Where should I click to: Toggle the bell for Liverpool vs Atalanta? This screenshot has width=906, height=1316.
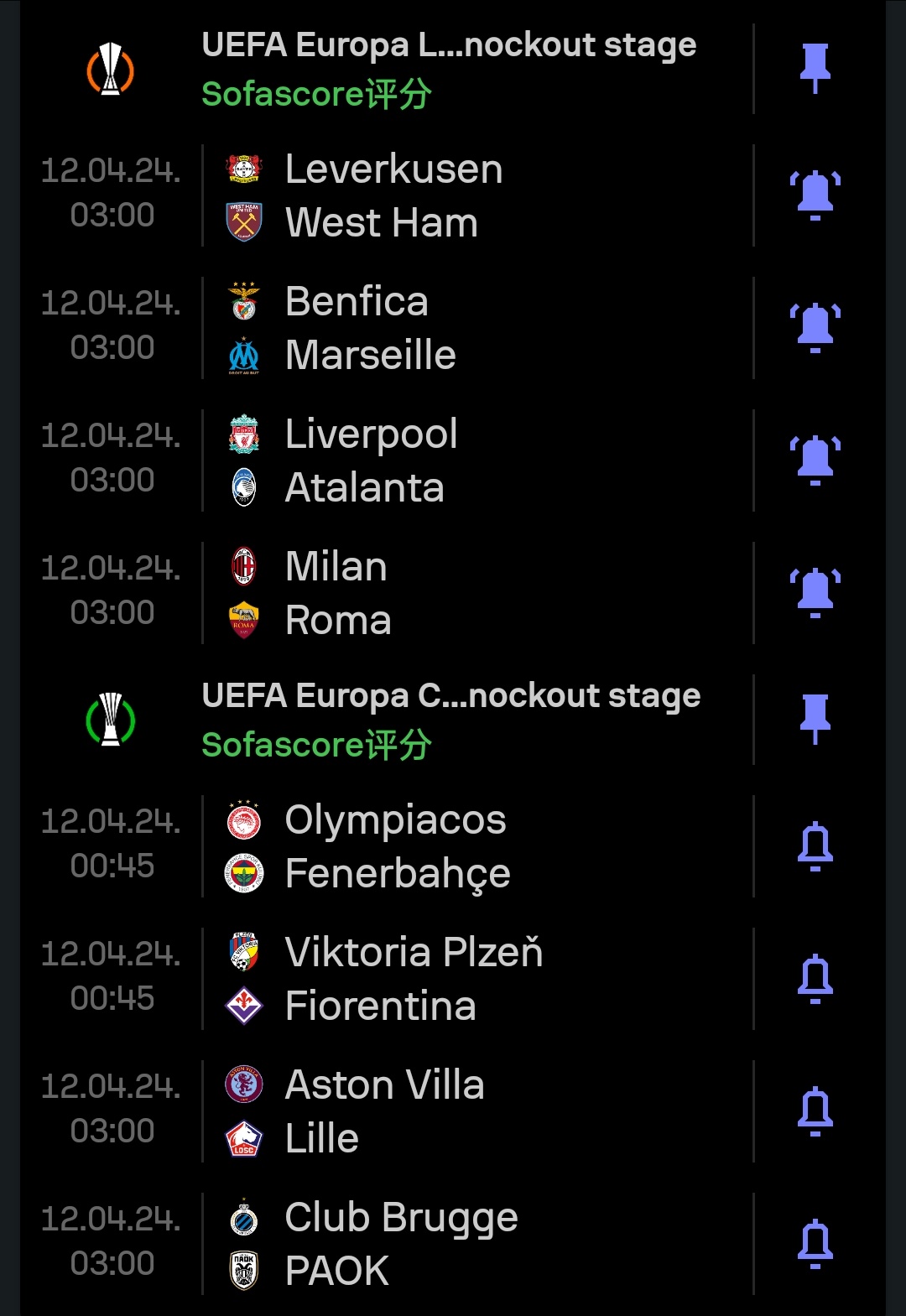[x=815, y=460]
